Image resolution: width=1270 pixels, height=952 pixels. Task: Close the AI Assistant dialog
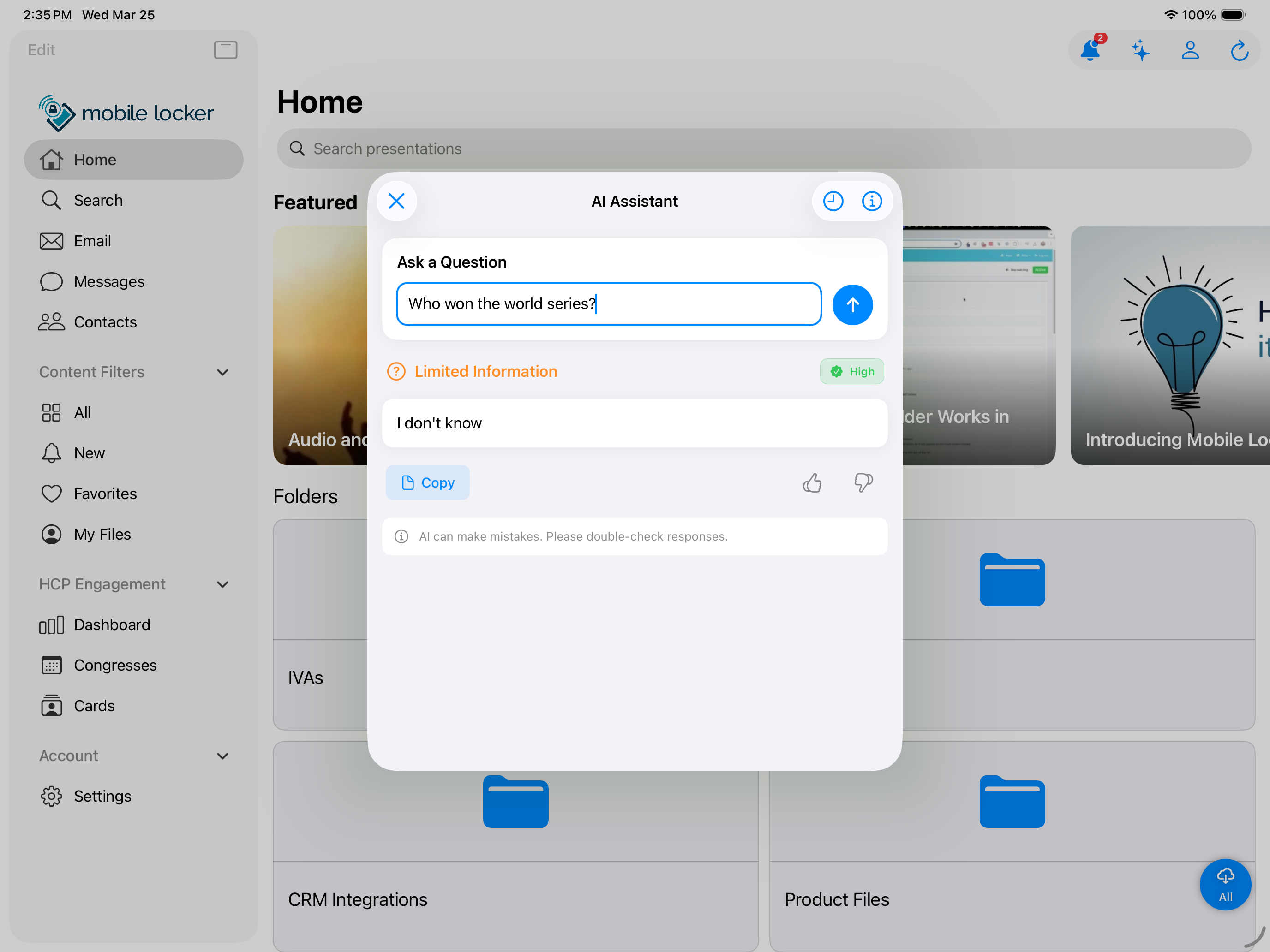point(396,202)
